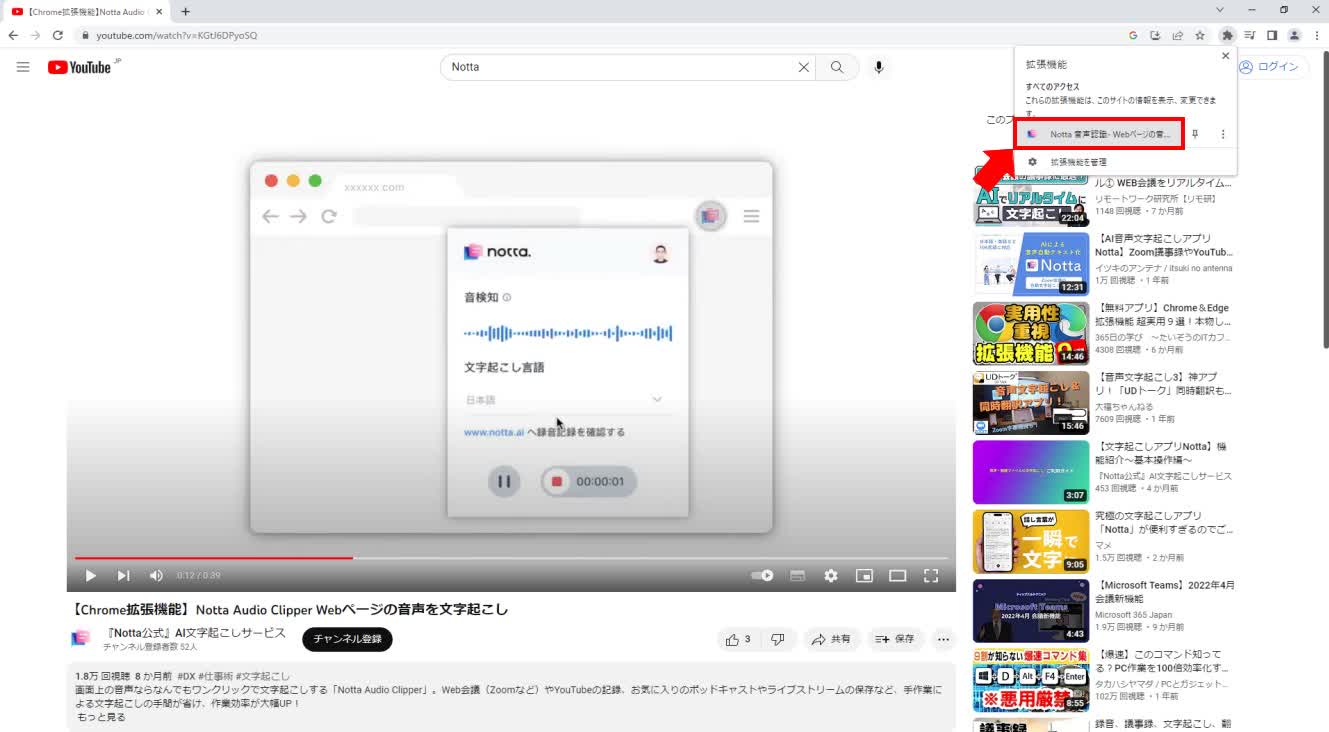Go to the YouTube home logo
This screenshot has height=732, width=1329.
79,67
